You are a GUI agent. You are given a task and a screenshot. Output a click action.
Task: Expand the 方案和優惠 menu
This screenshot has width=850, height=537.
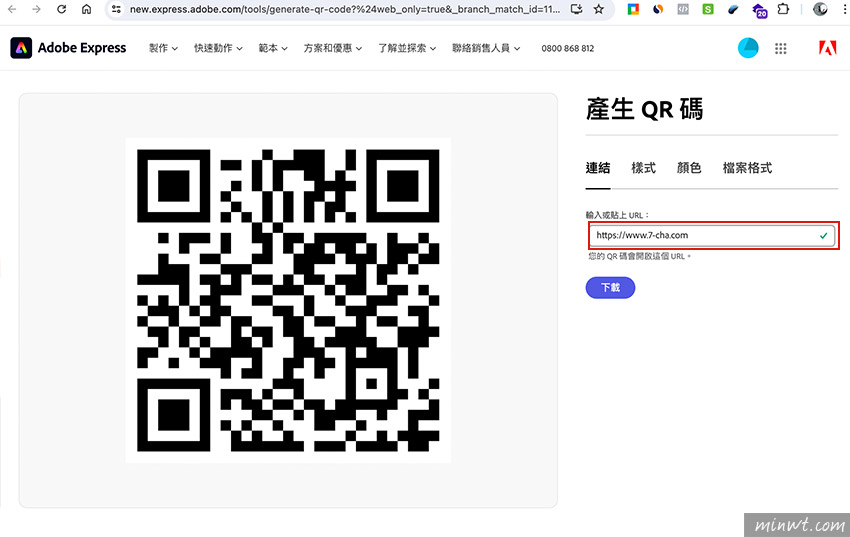(x=332, y=48)
